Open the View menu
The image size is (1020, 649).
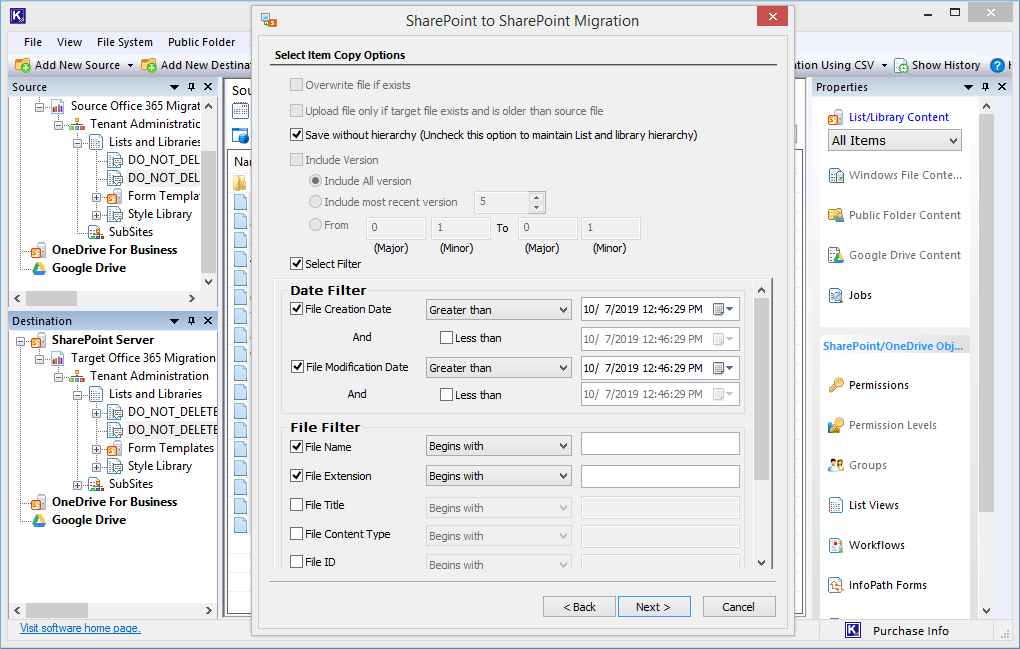[69, 42]
